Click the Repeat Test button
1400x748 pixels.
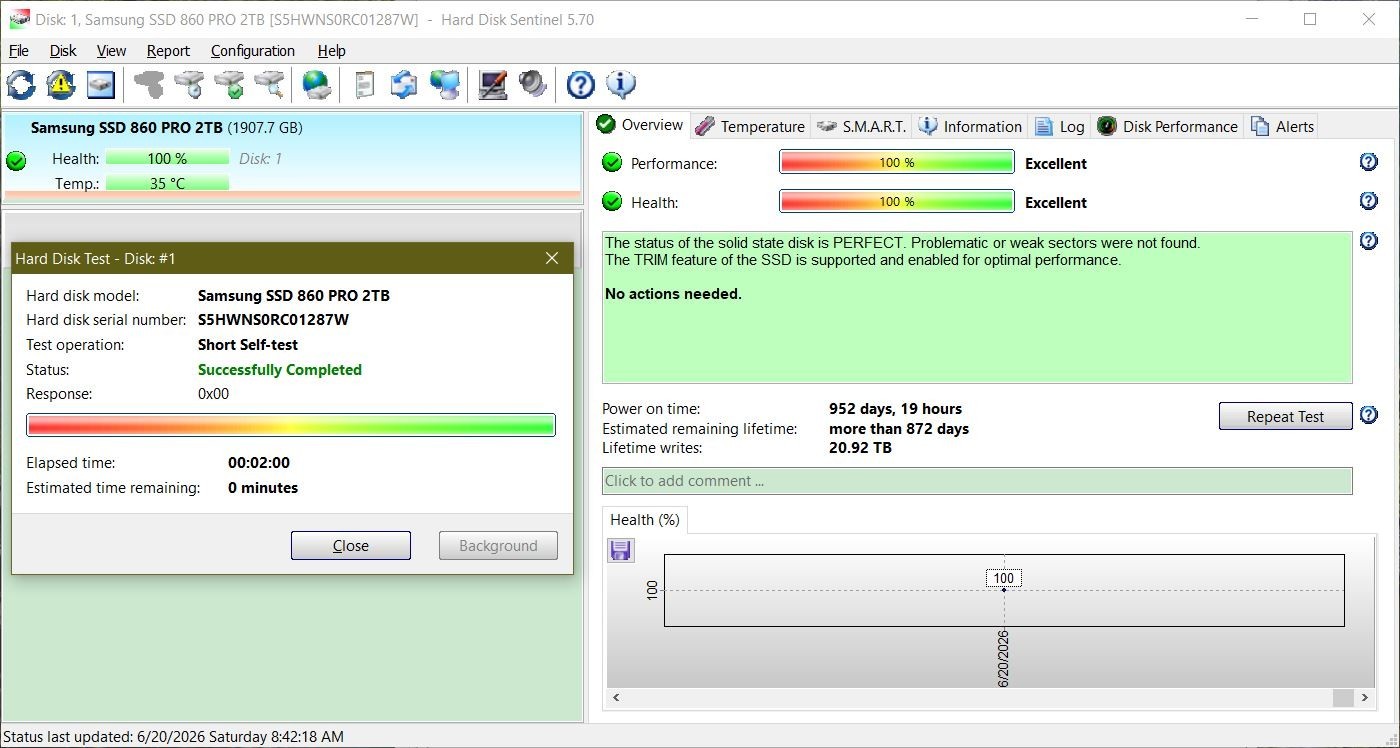pos(1285,416)
